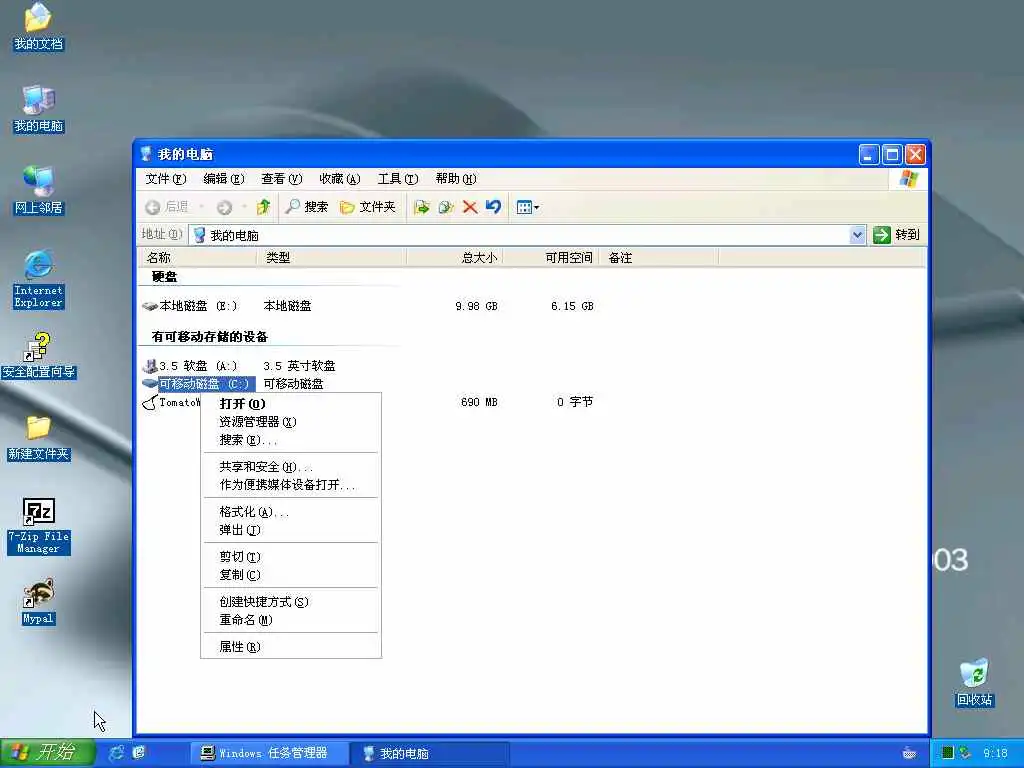
Task: Sort by the 名称 column header
Action: 197,257
